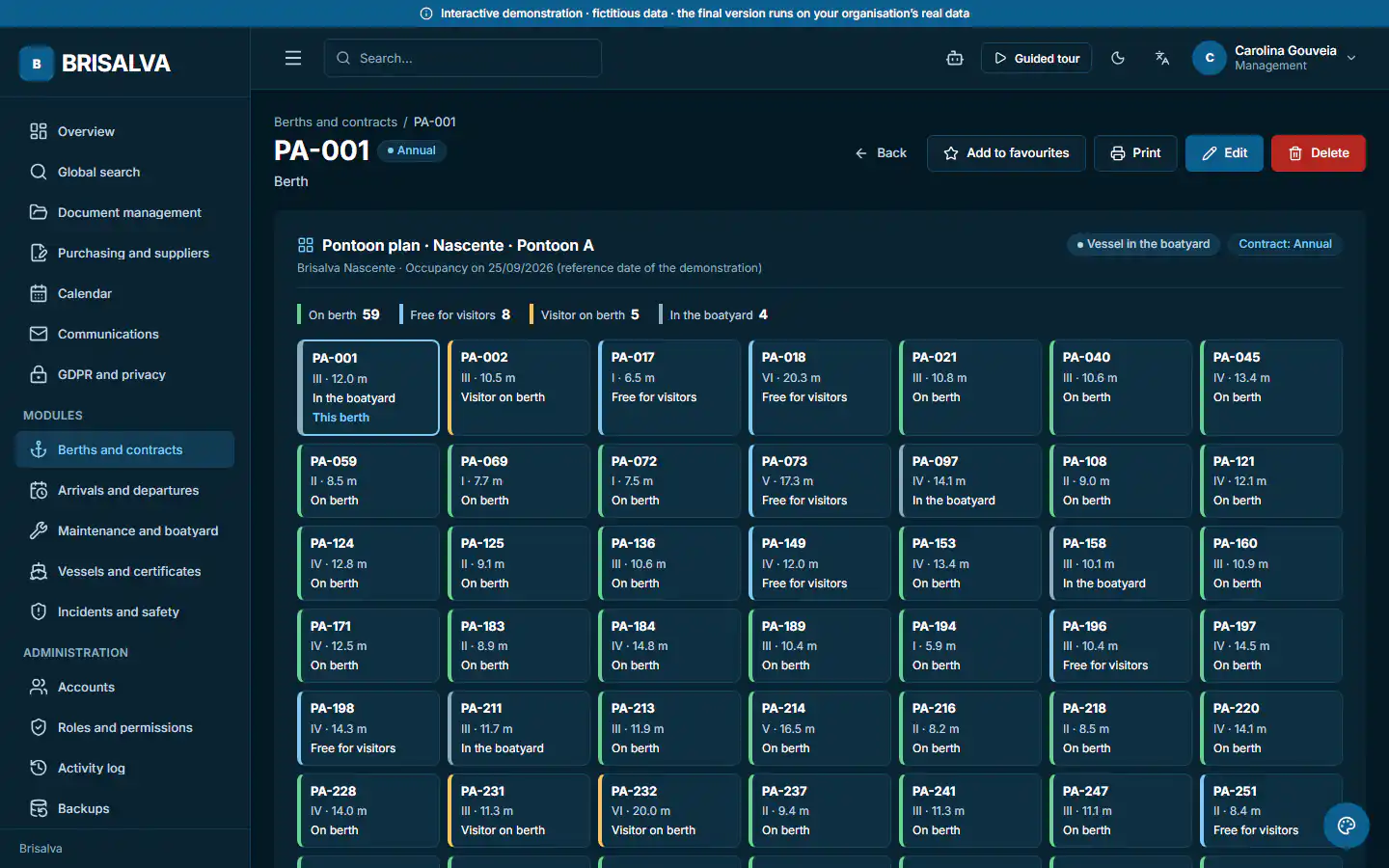
Task: Click the Activity log history icon
Action: (39, 768)
